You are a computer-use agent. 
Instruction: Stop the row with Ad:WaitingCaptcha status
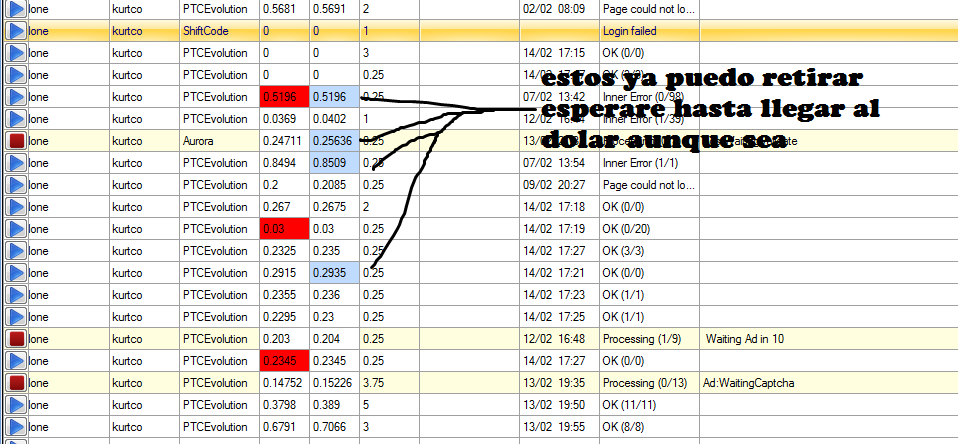coord(16,383)
